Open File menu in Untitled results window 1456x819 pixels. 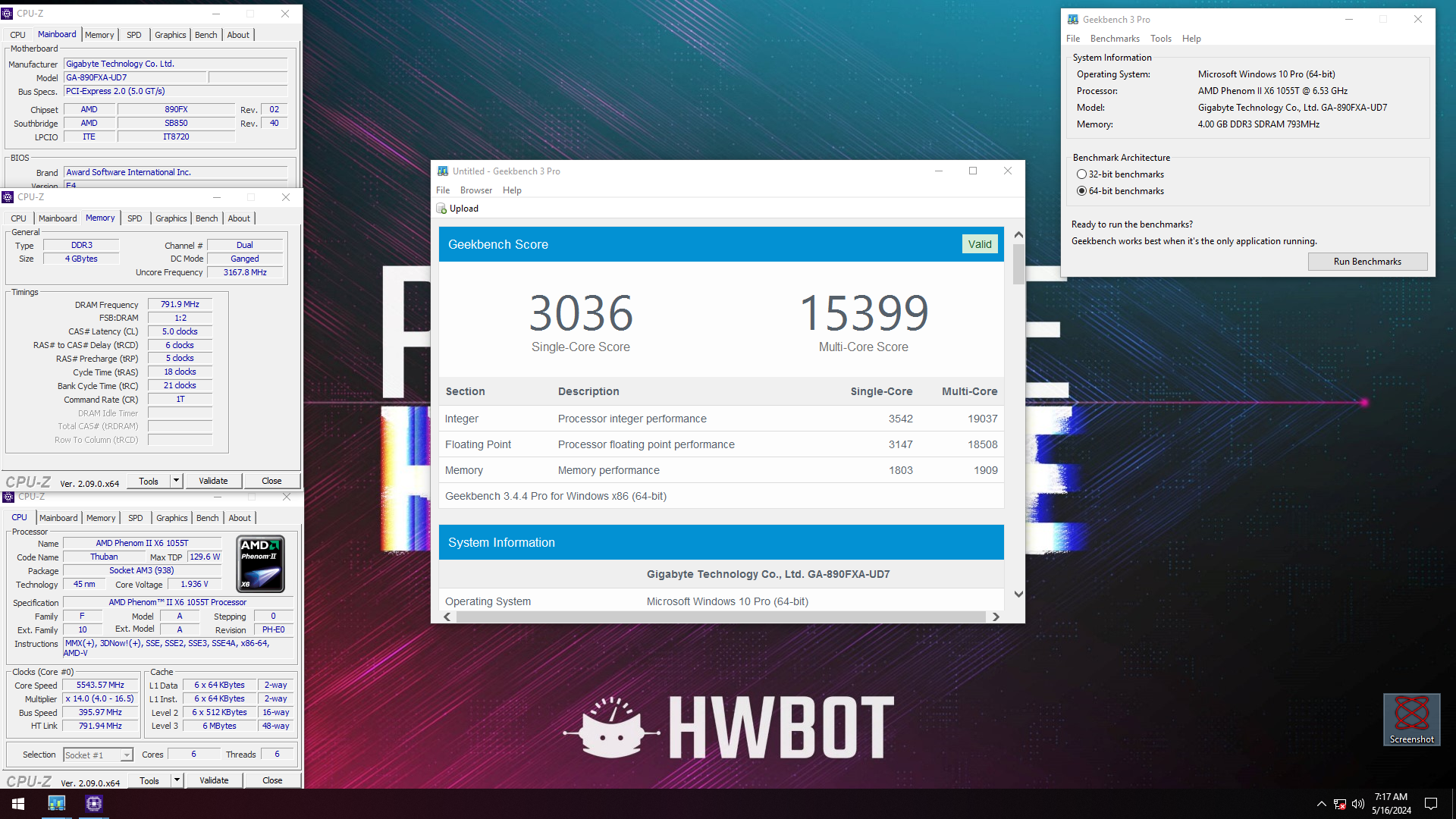[443, 190]
